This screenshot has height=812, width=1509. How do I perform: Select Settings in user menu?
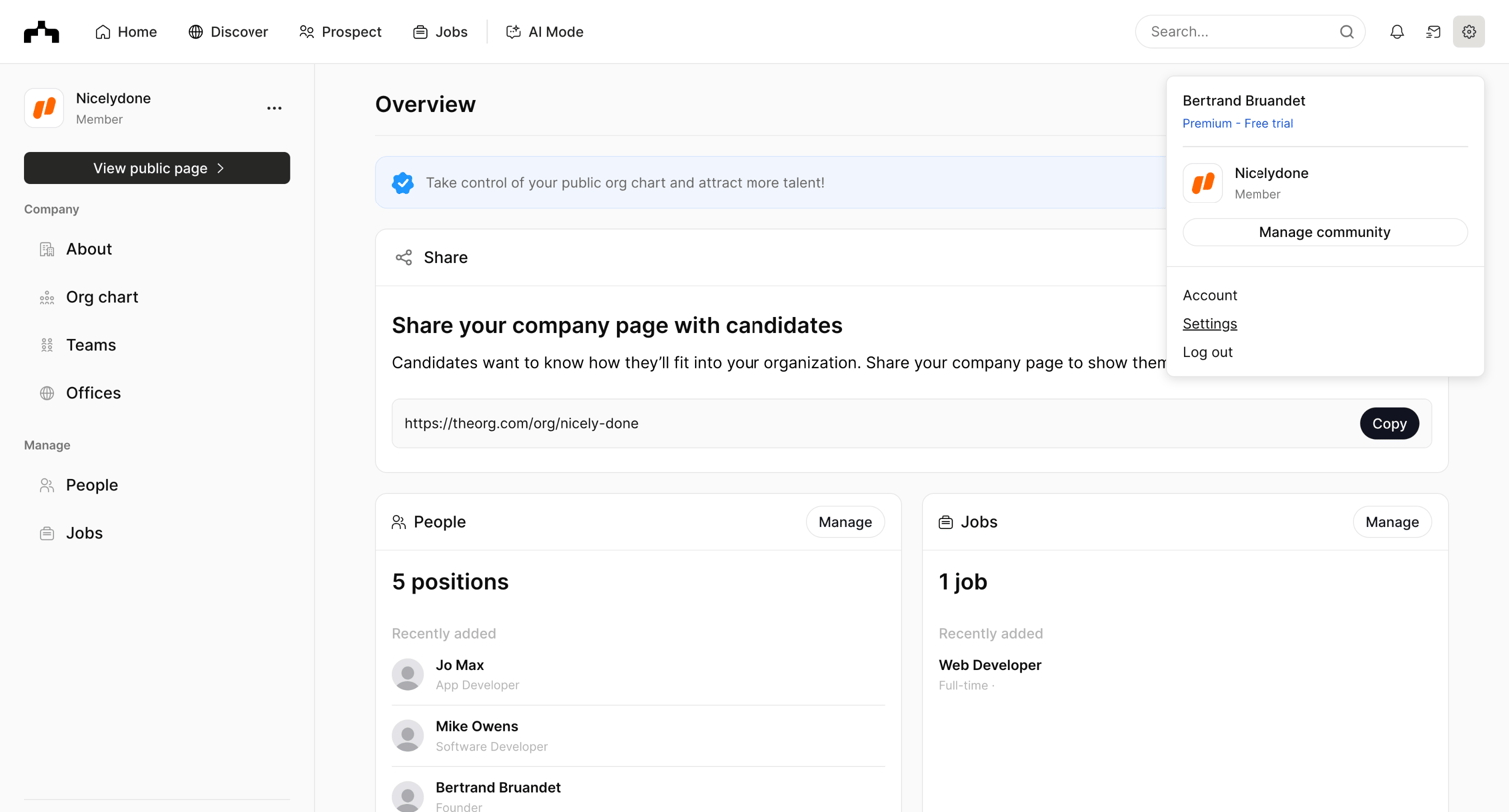click(x=1210, y=324)
